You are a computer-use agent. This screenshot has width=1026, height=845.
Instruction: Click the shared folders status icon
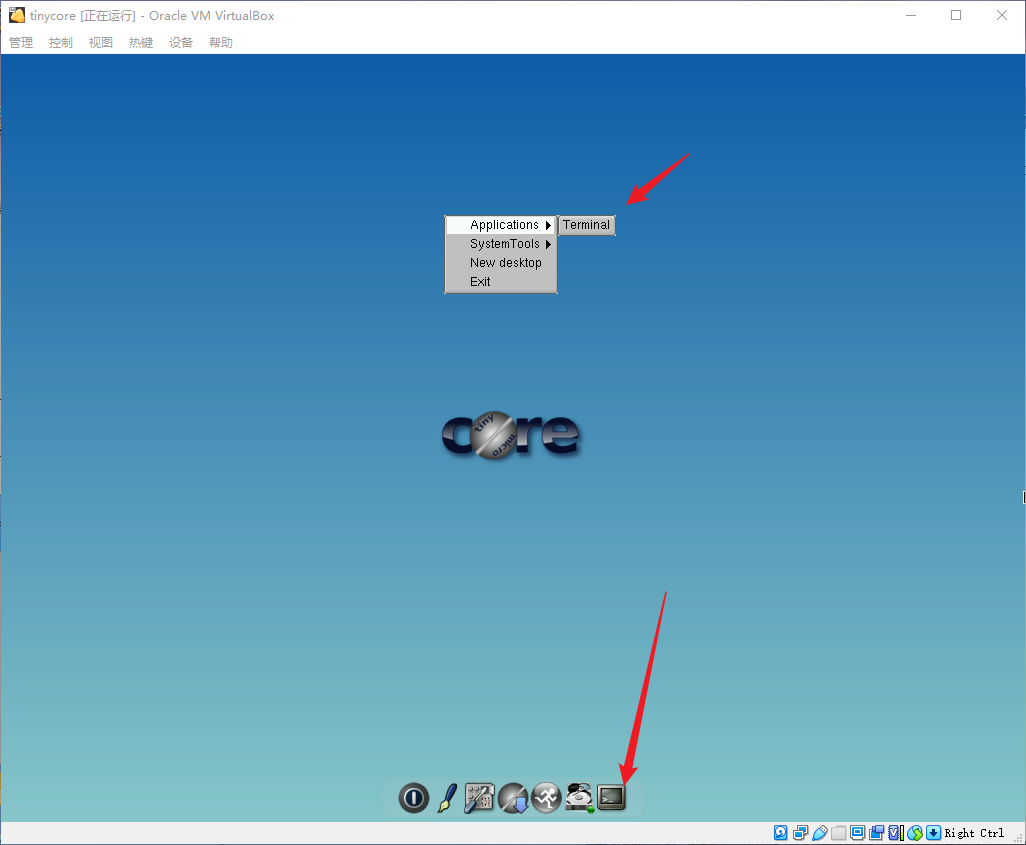838,833
